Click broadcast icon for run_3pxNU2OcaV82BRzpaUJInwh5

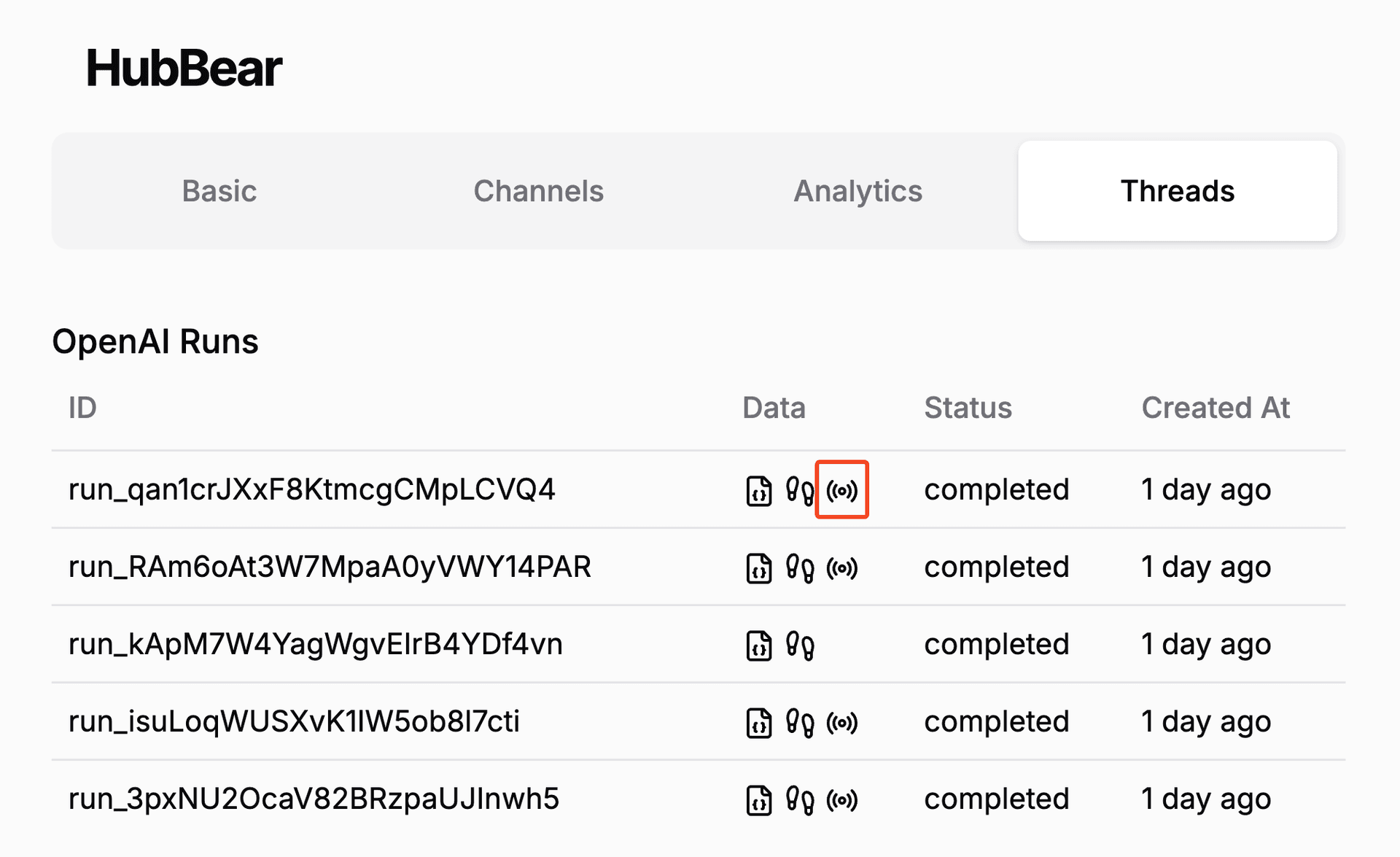[841, 799]
